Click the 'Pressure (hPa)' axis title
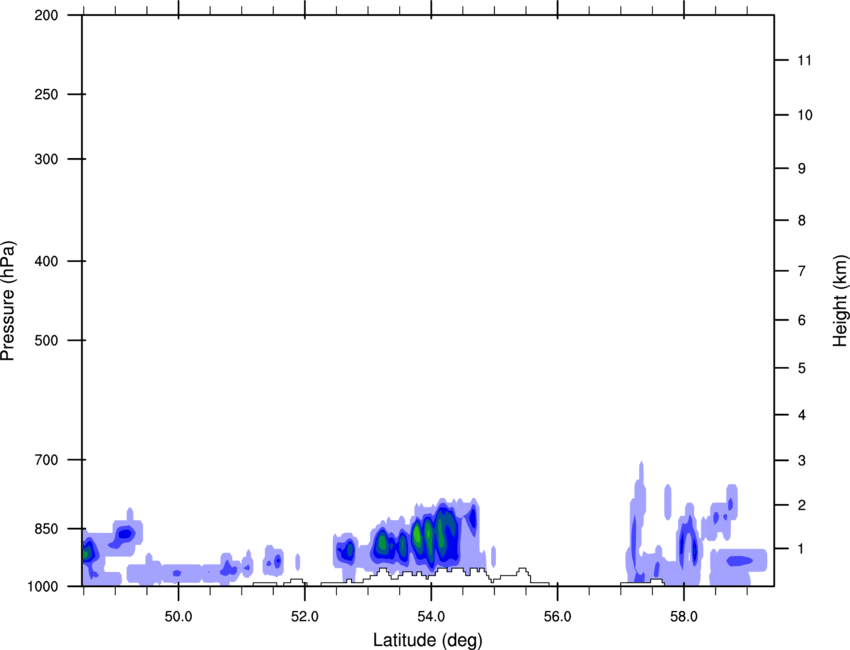850x650 pixels. coord(9,301)
